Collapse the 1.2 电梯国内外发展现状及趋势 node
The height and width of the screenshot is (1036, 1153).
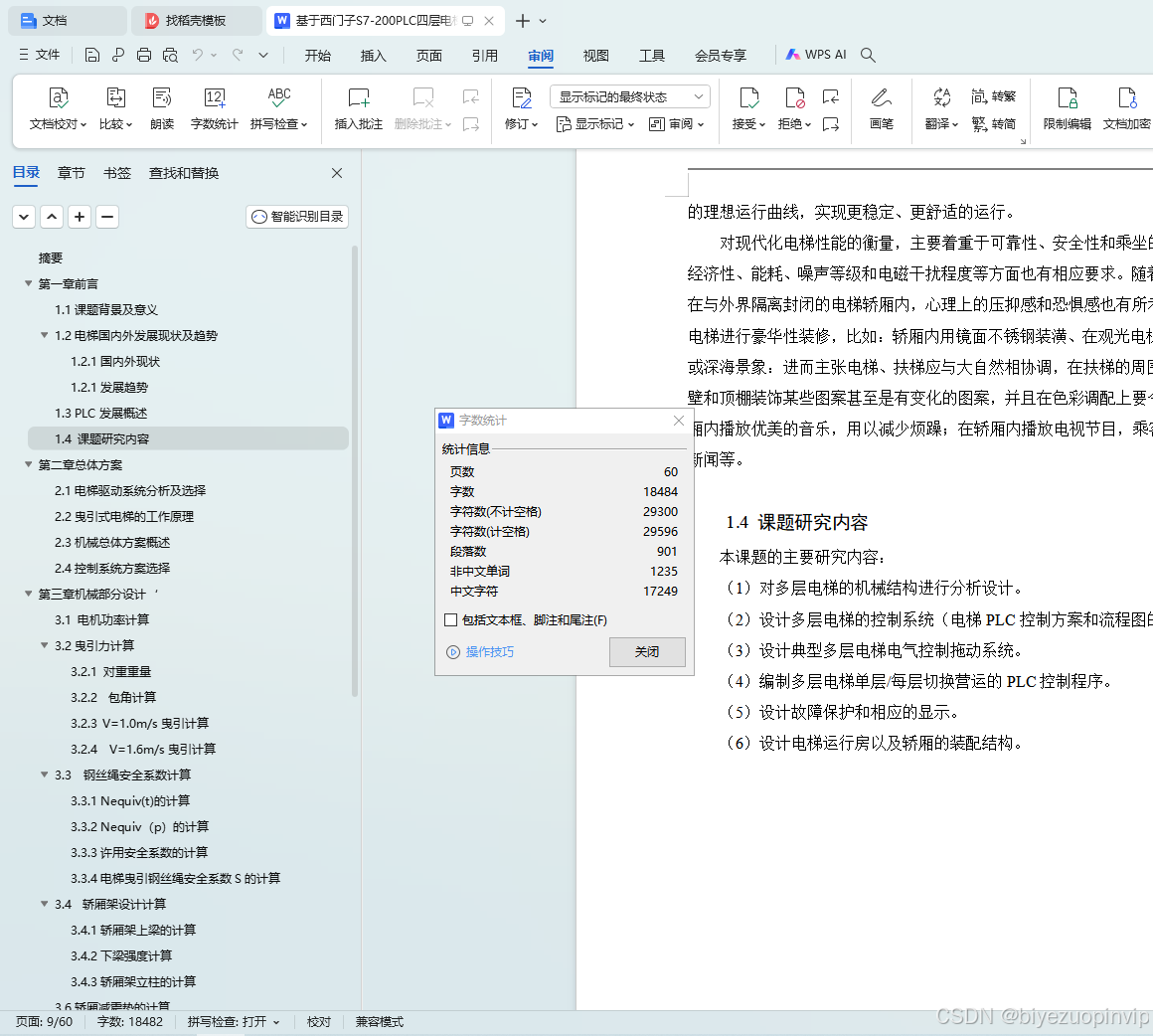44,335
